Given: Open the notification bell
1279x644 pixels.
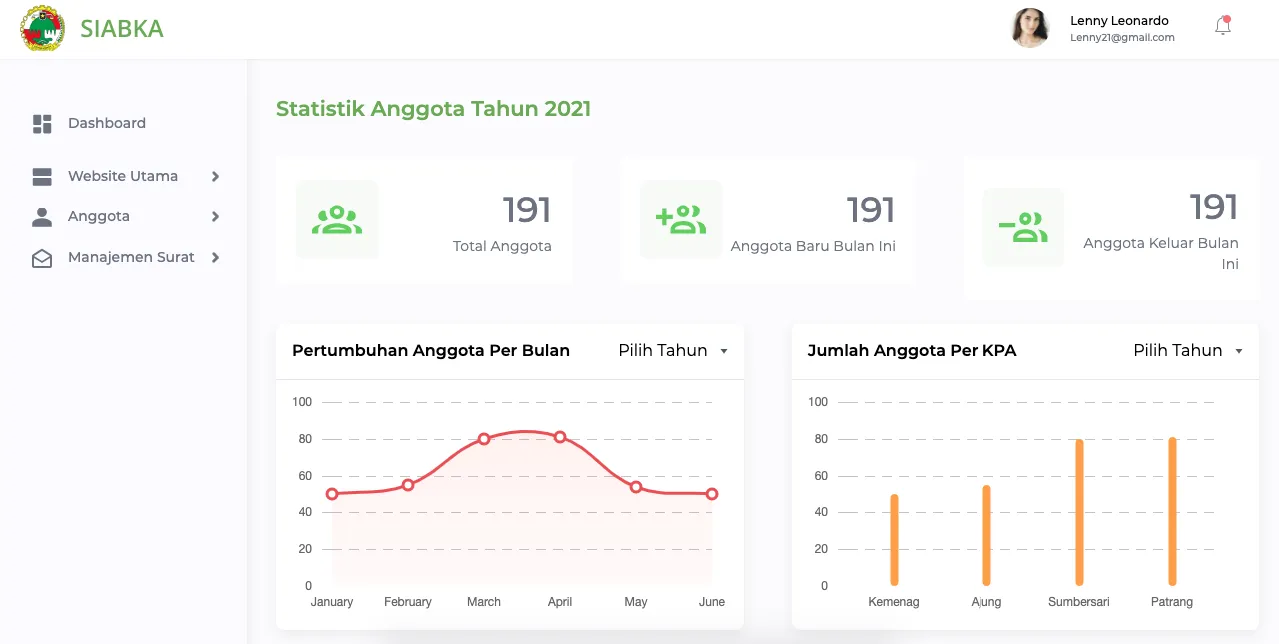Looking at the screenshot, I should coord(1222,27).
